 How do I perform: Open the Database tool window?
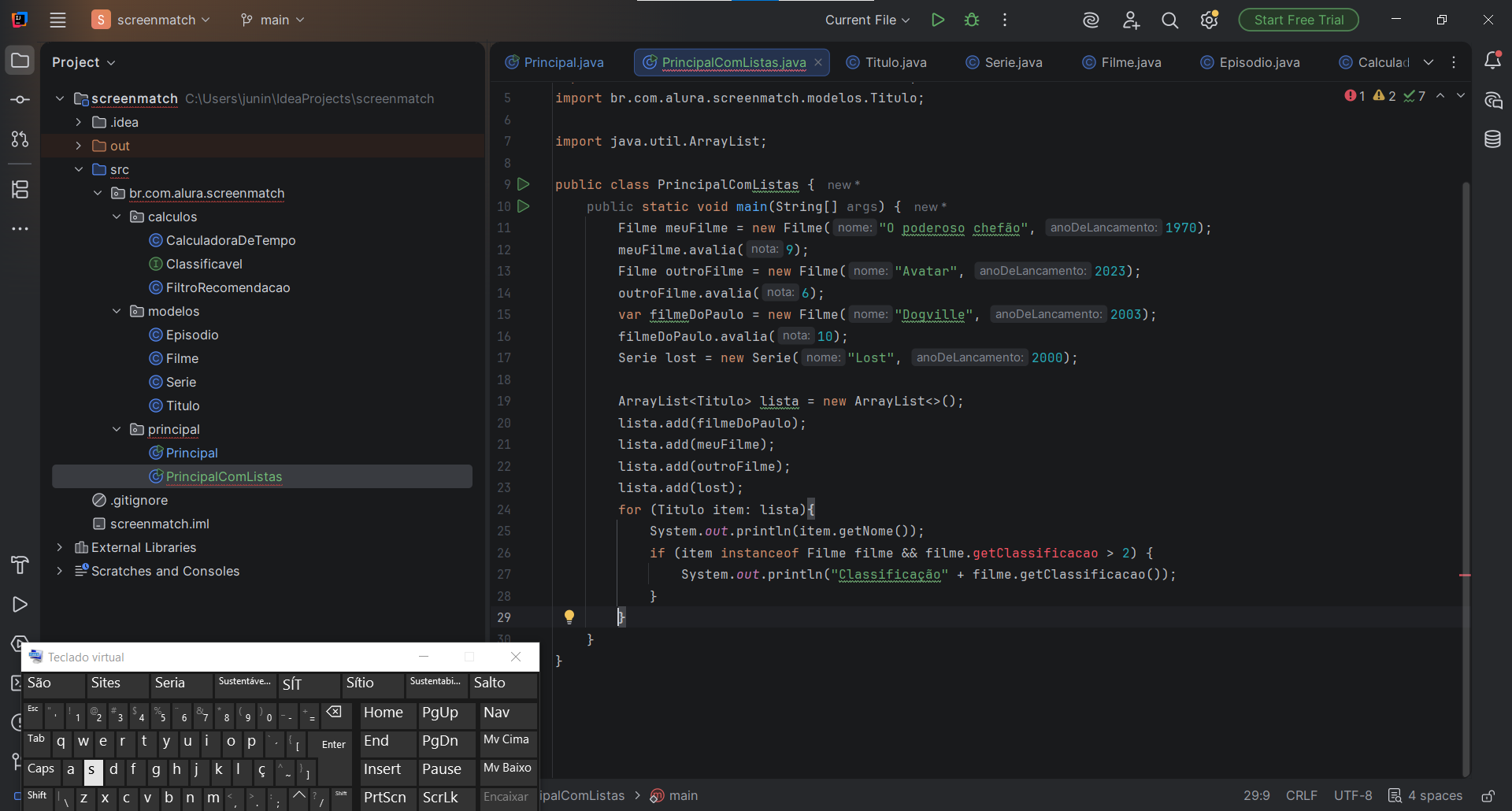click(x=1492, y=139)
